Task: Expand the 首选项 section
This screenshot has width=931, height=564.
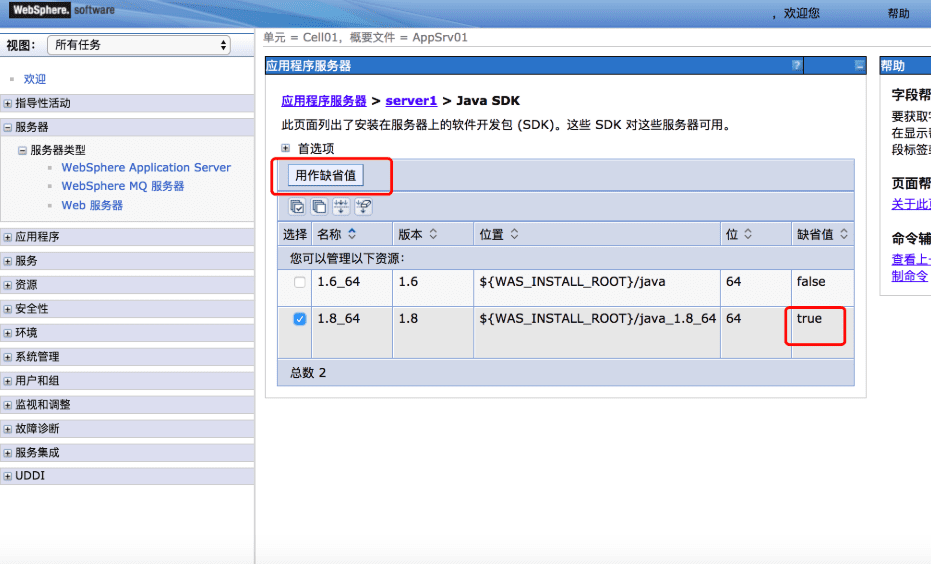Action: (286, 148)
